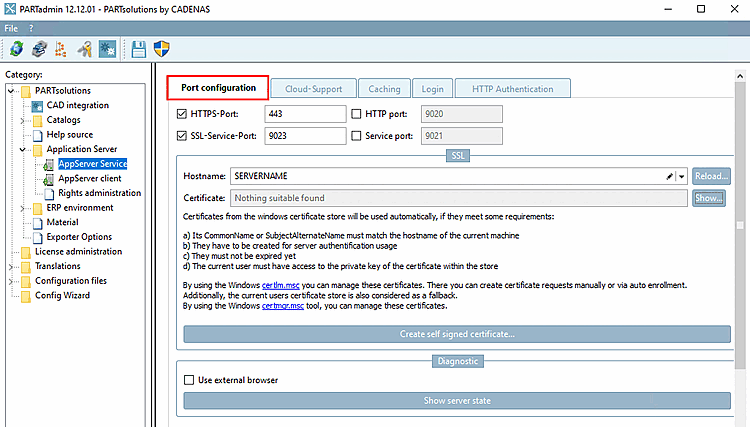Expand the Translations tree node
The height and width of the screenshot is (427, 750).
(11, 266)
